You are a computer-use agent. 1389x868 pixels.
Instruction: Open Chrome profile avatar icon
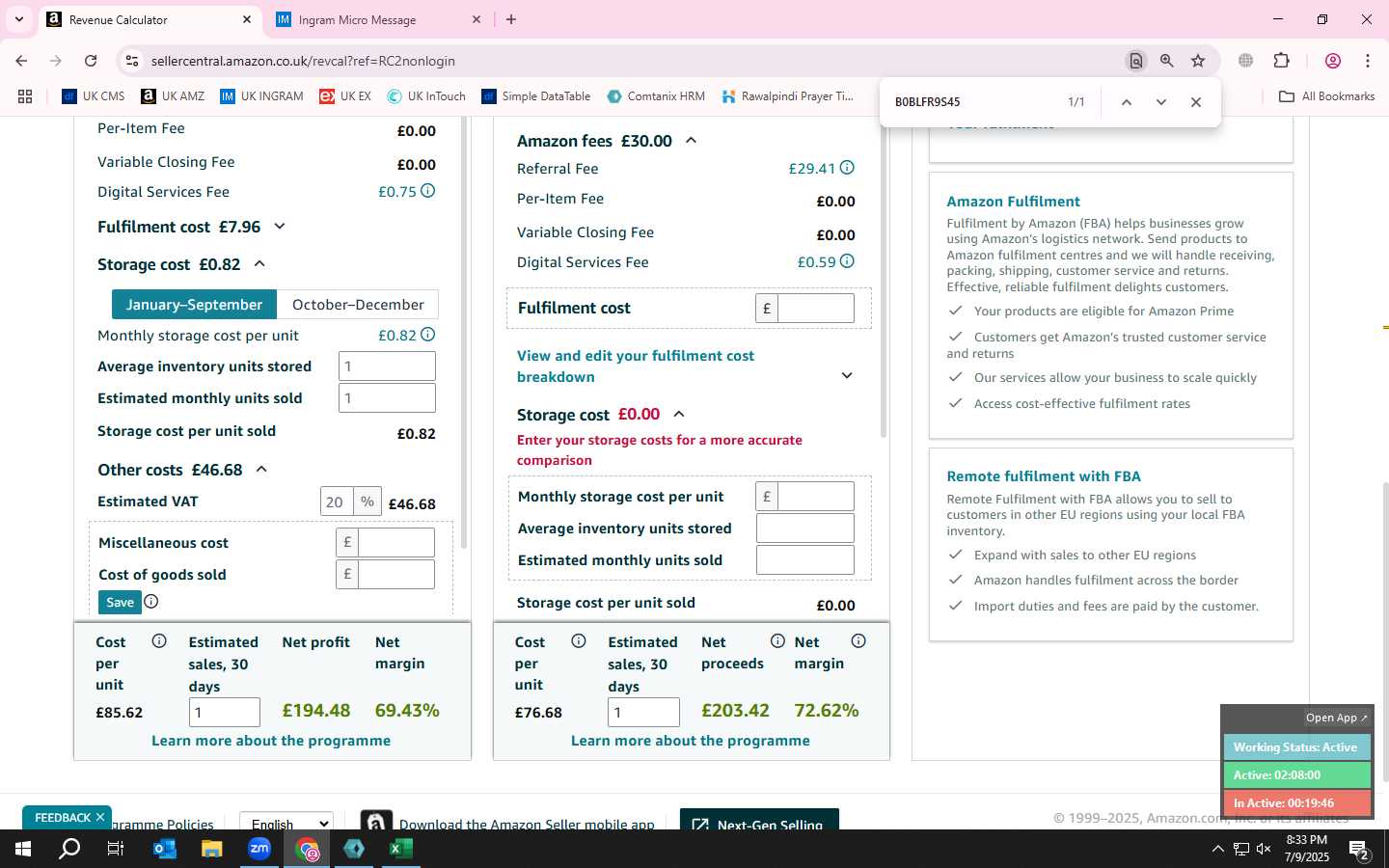pos(1333,61)
